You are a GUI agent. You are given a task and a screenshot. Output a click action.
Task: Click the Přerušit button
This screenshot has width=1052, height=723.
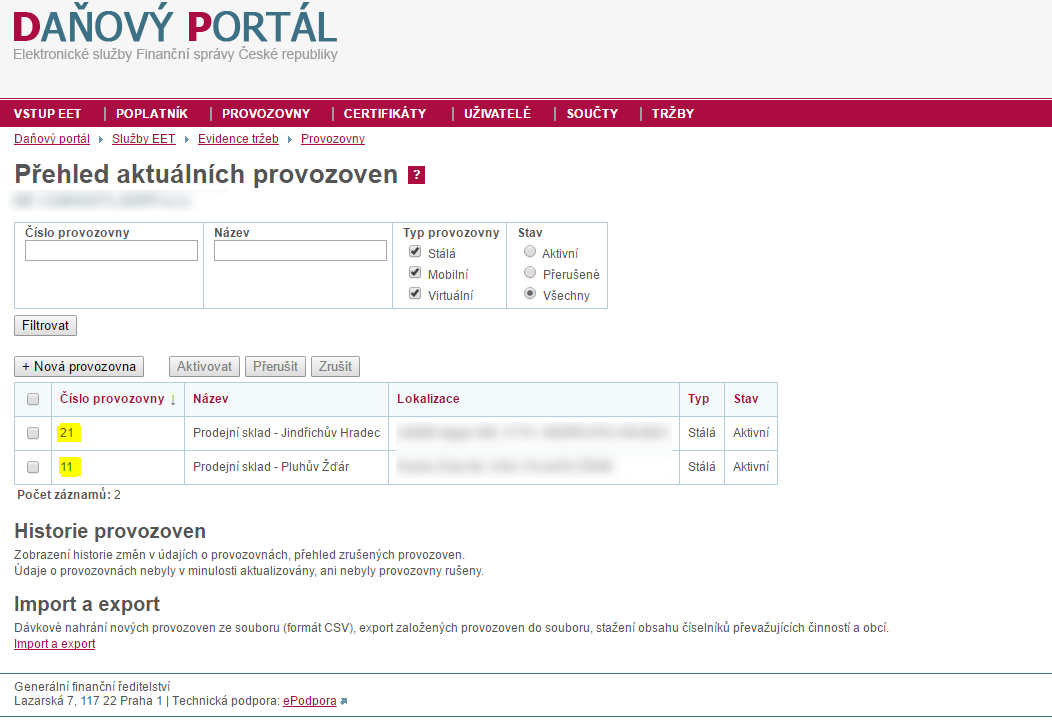coord(276,367)
